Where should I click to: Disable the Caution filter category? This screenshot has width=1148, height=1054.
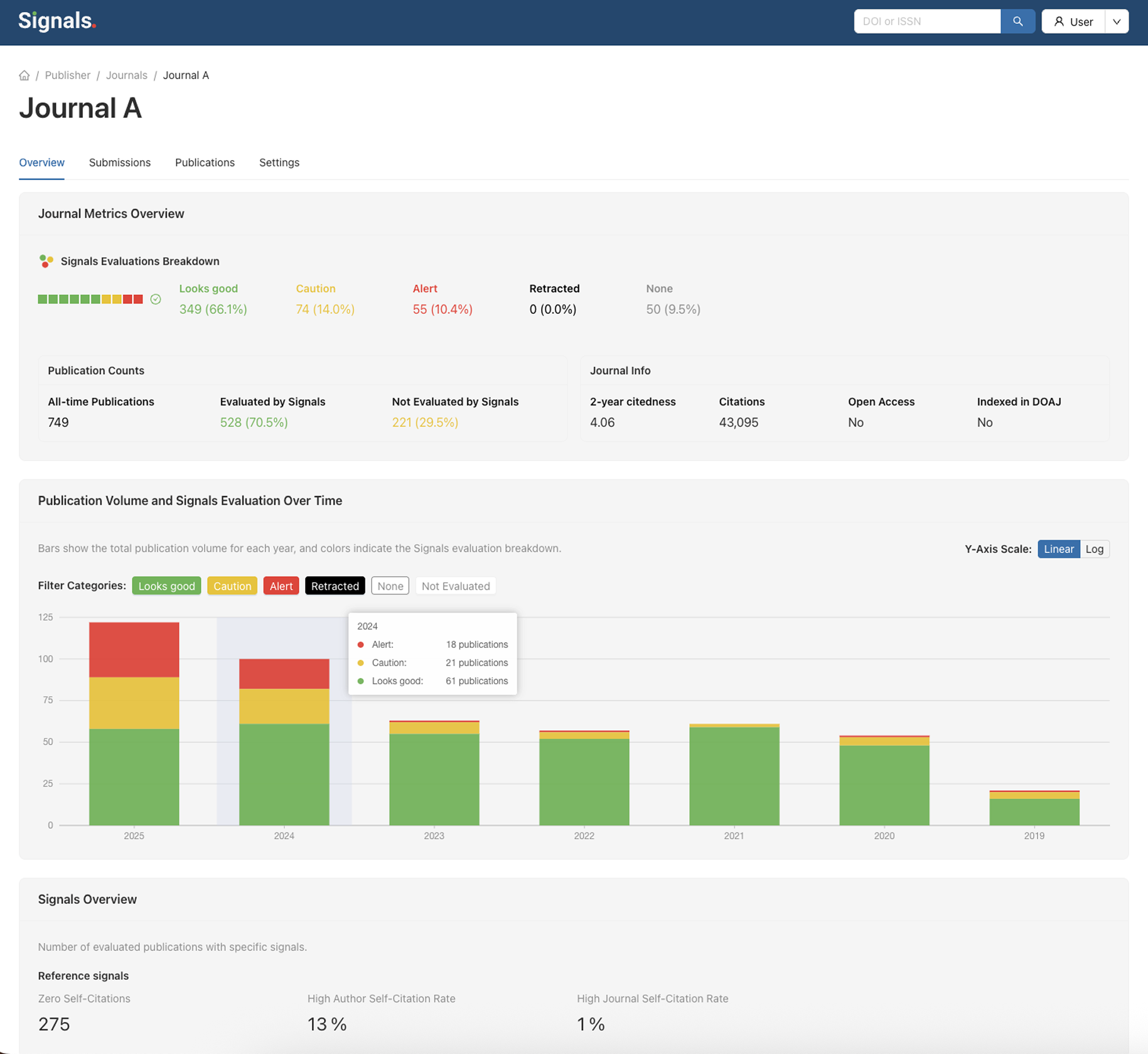click(232, 586)
